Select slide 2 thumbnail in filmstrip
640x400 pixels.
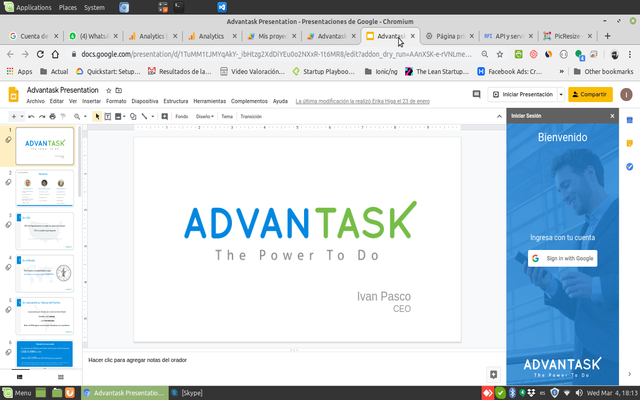pos(44,189)
